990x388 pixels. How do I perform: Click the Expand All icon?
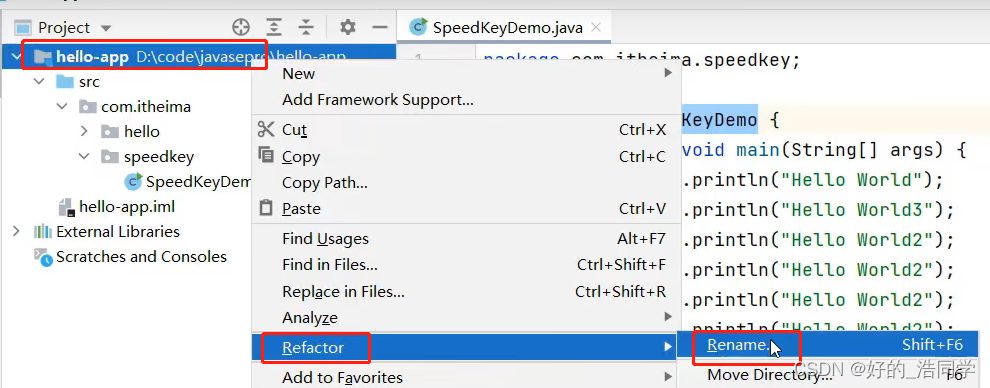273,27
